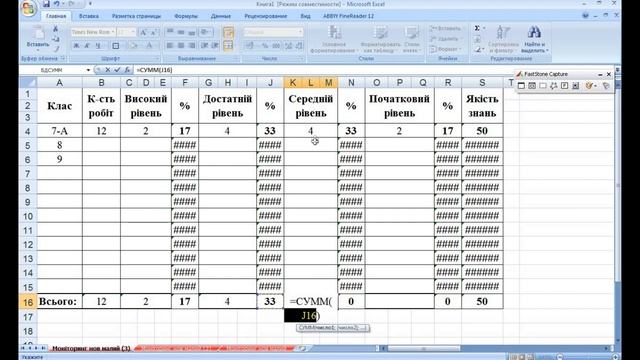
Task: Open the round Office button menu
Action: [29, 8]
